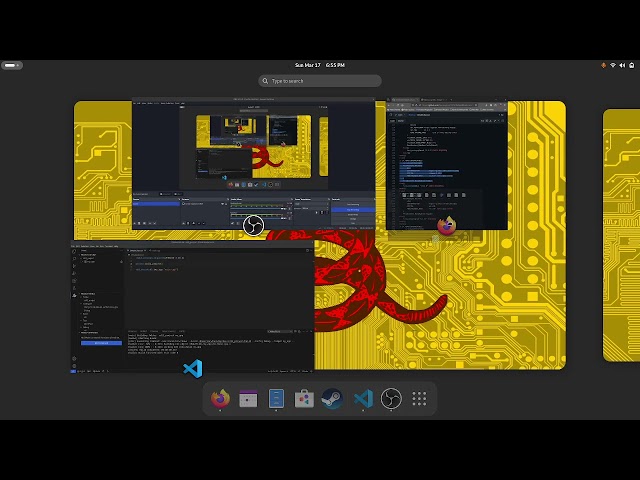The height and width of the screenshot is (480, 640).
Task: Select the Code tab on the GitHub page
Action: (392, 121)
